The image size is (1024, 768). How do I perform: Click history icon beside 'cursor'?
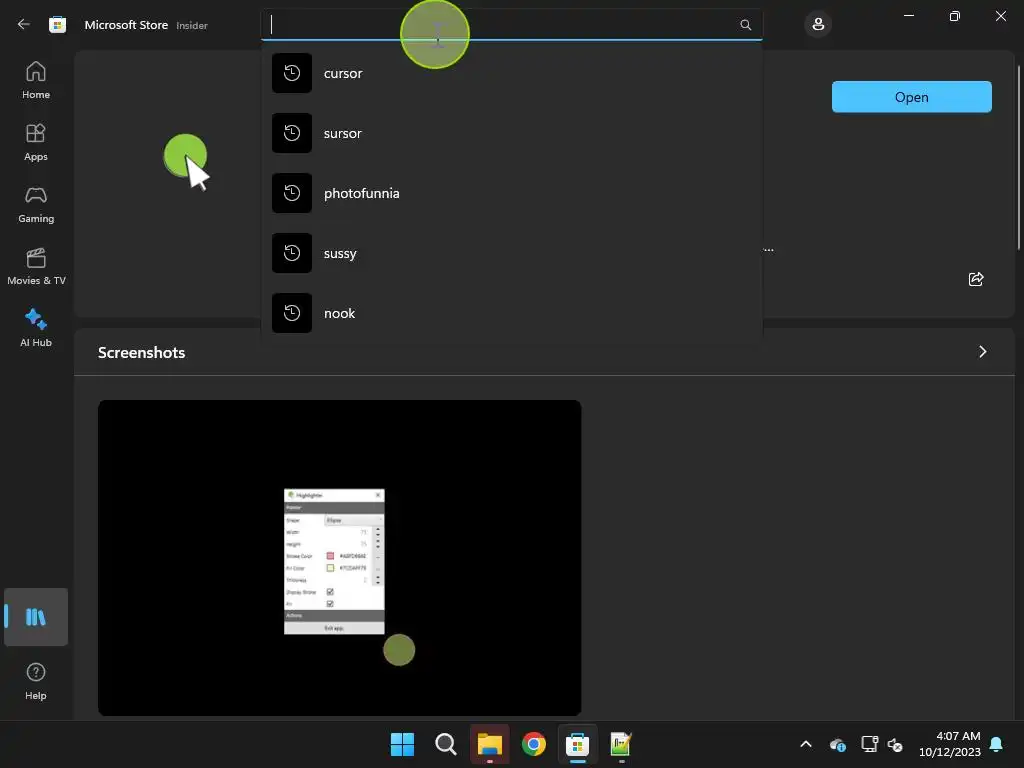click(292, 73)
